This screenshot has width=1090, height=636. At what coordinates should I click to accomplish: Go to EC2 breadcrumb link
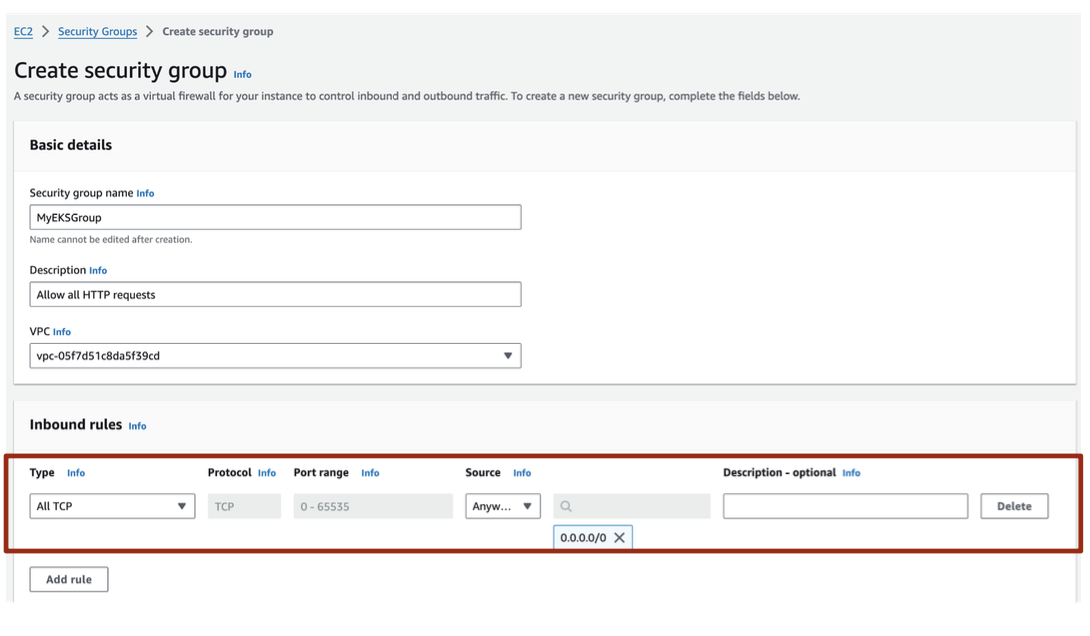coord(23,32)
